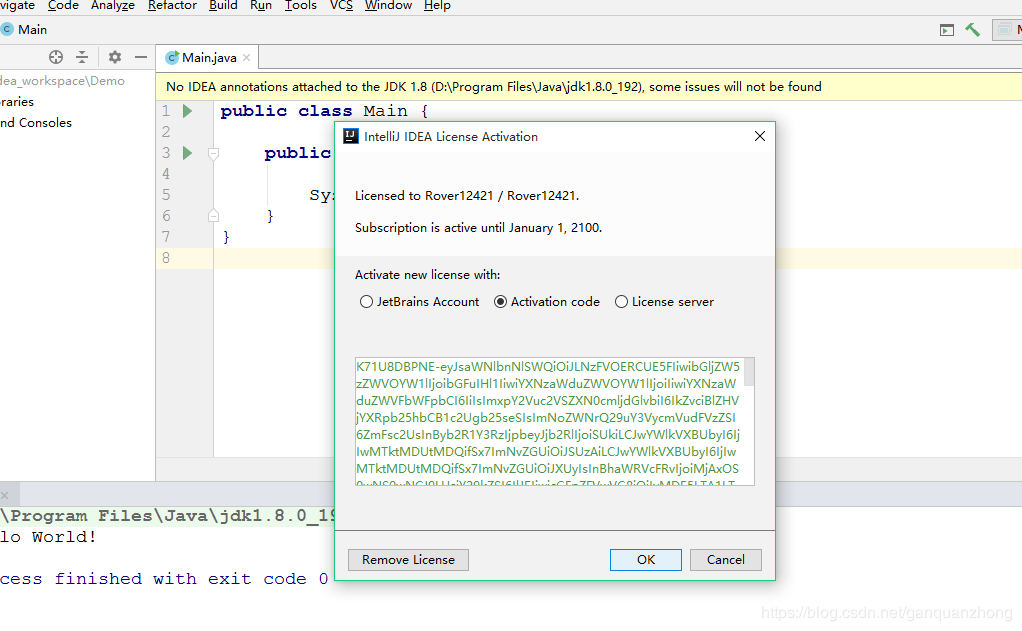The width and height of the screenshot is (1022, 631).
Task: Open the Analyze menu
Action: click(113, 6)
